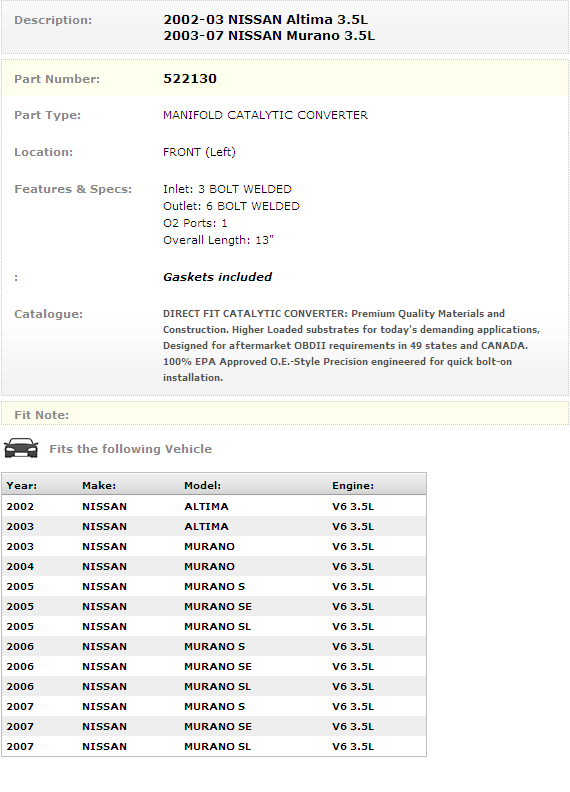Click the car icon beside Fits the following Vehicle
This screenshot has height=792, width=570.
(21, 448)
